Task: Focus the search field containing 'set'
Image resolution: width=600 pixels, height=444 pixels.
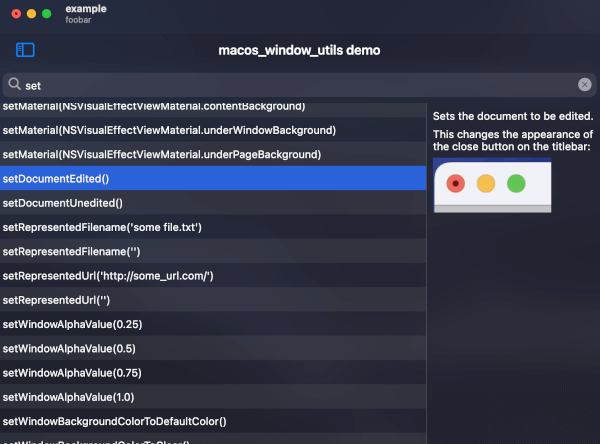Action: (299, 85)
